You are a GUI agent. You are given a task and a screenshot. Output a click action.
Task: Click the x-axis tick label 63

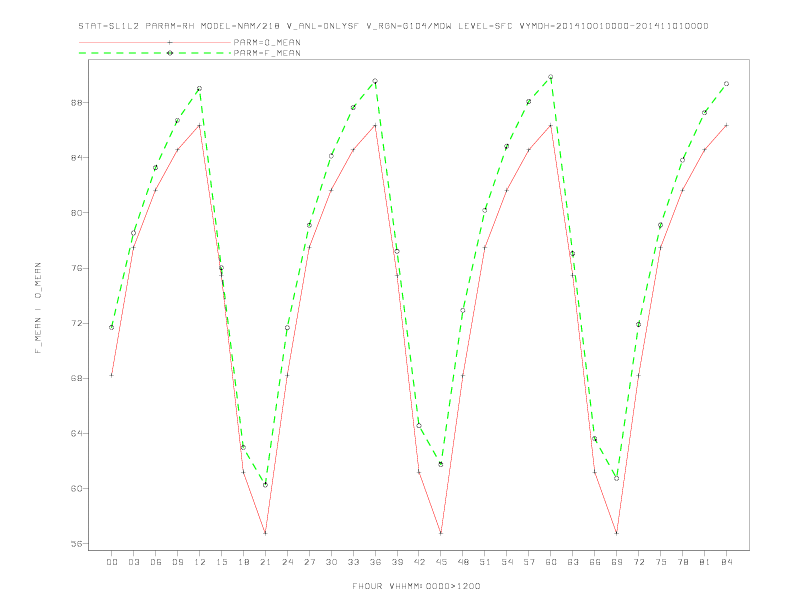pyautogui.click(x=573, y=562)
